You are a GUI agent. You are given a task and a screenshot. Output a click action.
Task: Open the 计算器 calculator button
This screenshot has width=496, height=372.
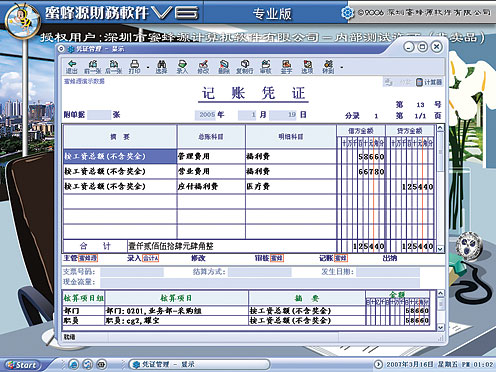pos(429,82)
